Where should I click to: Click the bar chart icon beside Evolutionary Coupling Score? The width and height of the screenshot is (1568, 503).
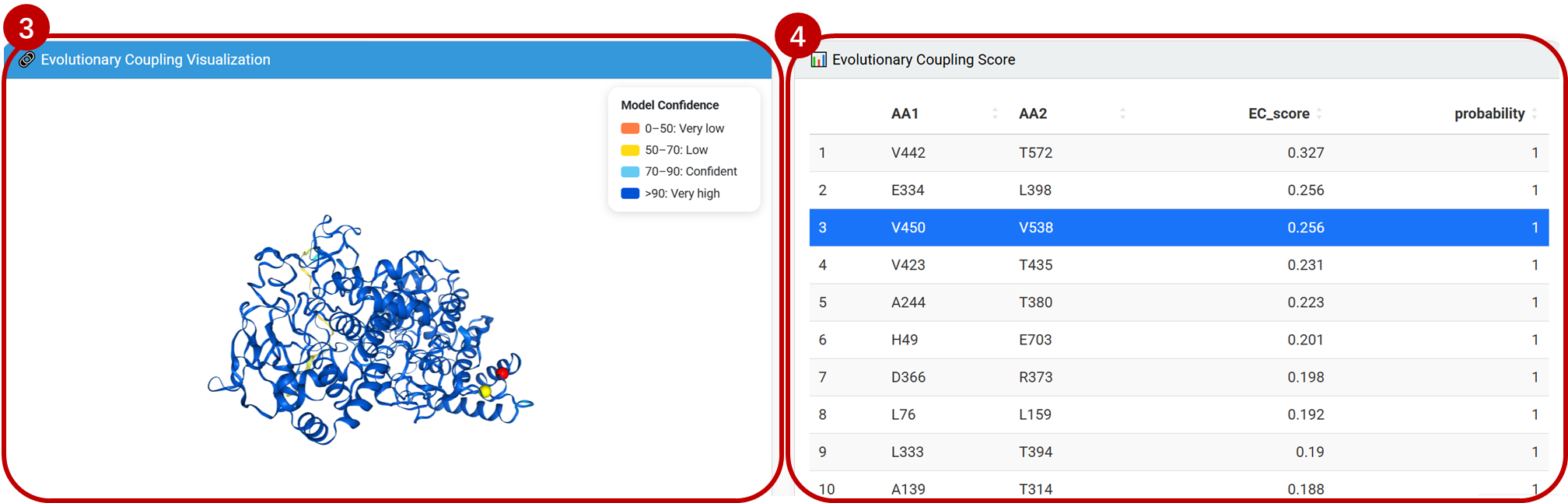pyautogui.click(x=818, y=60)
